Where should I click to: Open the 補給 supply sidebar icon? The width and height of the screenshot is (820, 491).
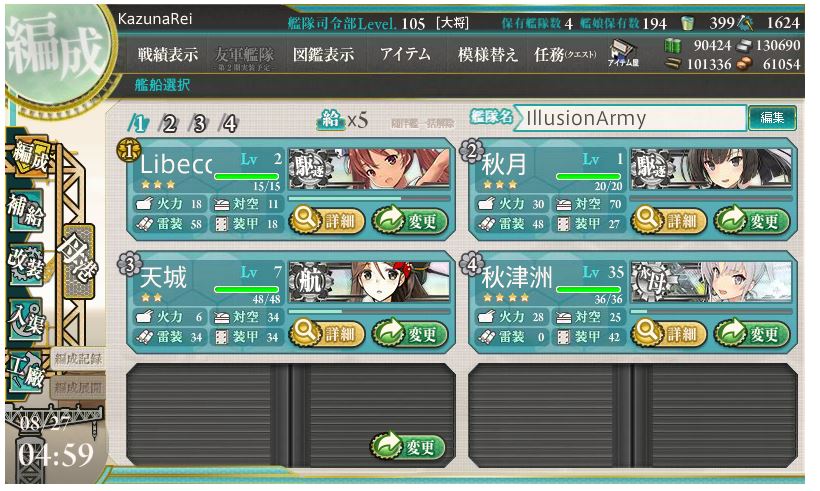(x=25, y=210)
